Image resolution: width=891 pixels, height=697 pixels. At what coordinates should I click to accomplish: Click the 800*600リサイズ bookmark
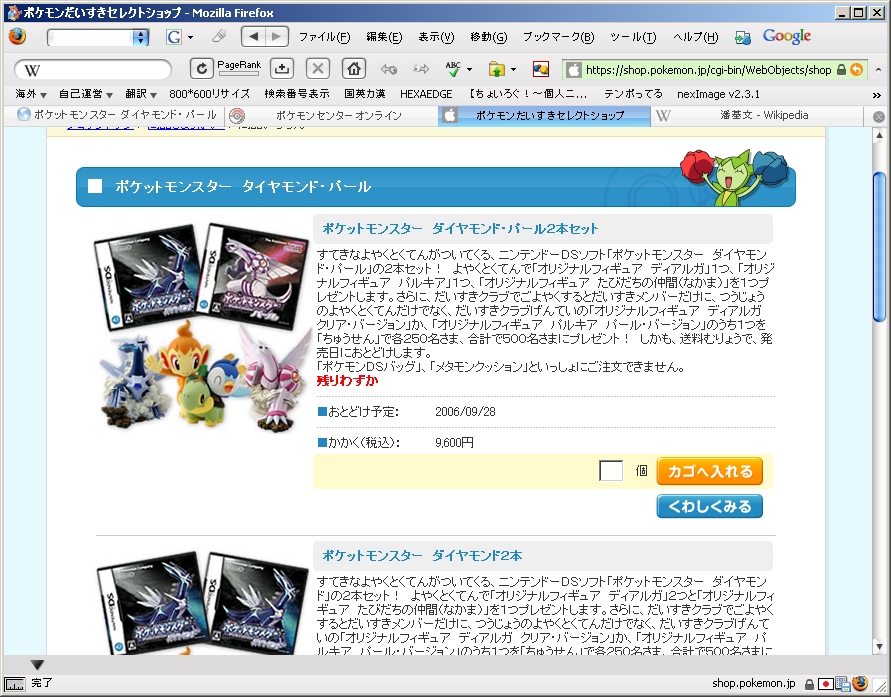pyautogui.click(x=209, y=94)
